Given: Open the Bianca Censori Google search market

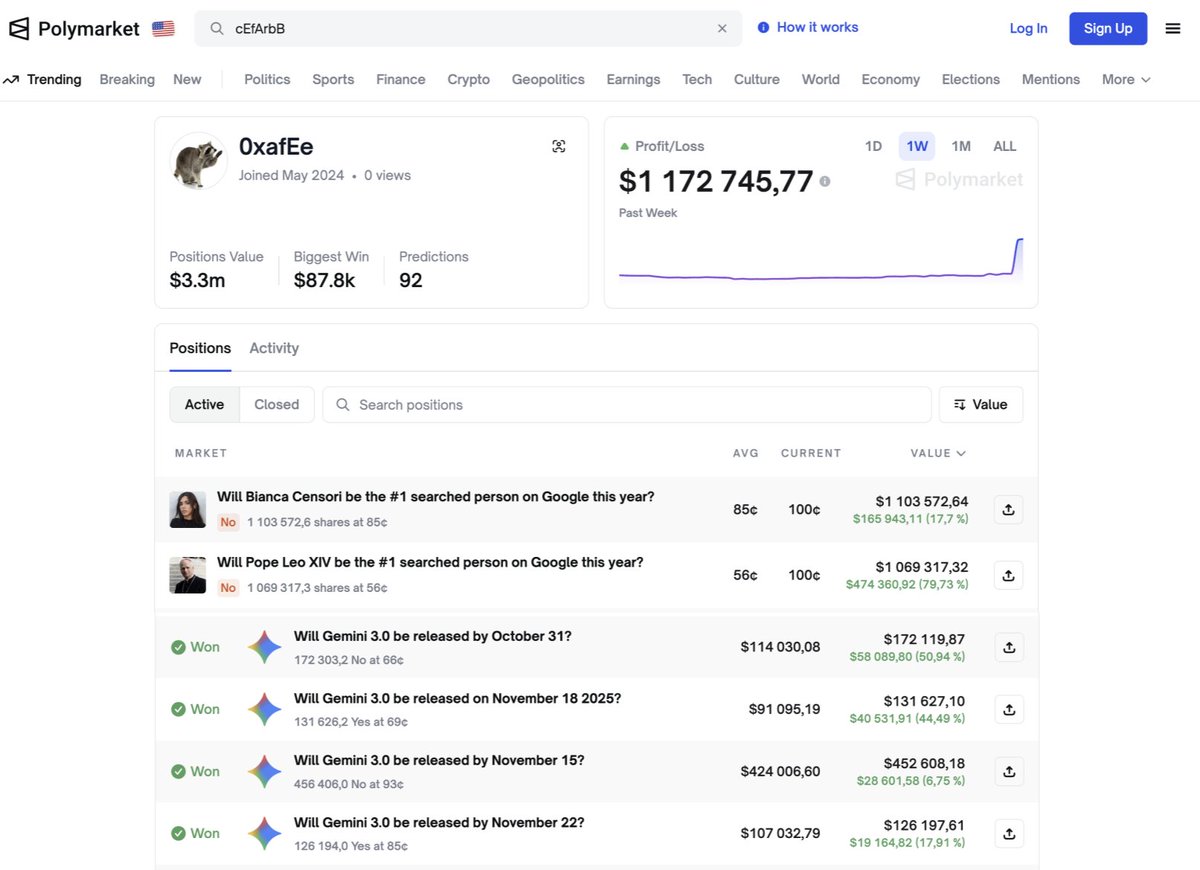Looking at the screenshot, I should click(435, 497).
